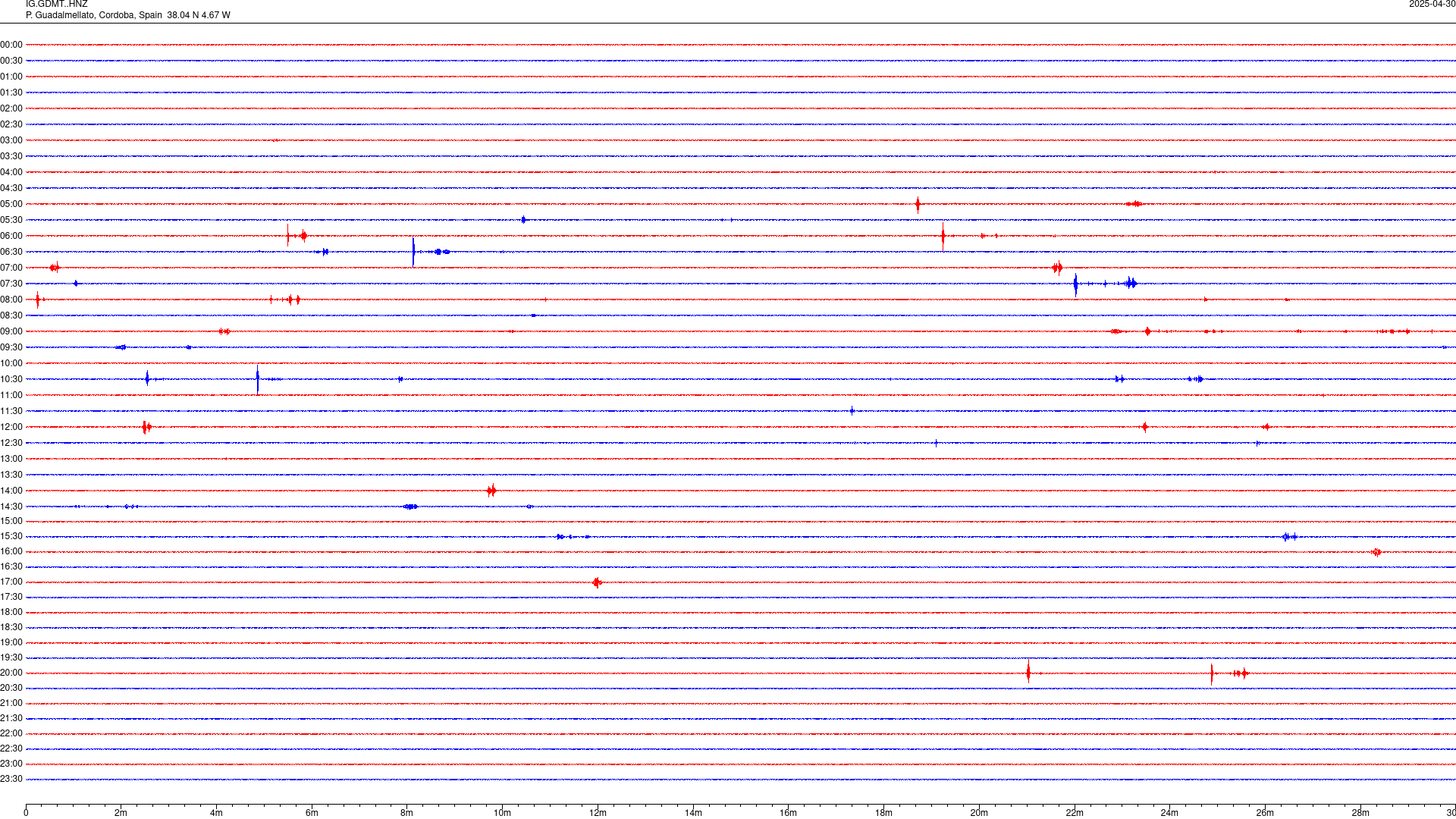Click the 8m tick on the time axis
Screen dimensions: 1456x819
pos(407,813)
